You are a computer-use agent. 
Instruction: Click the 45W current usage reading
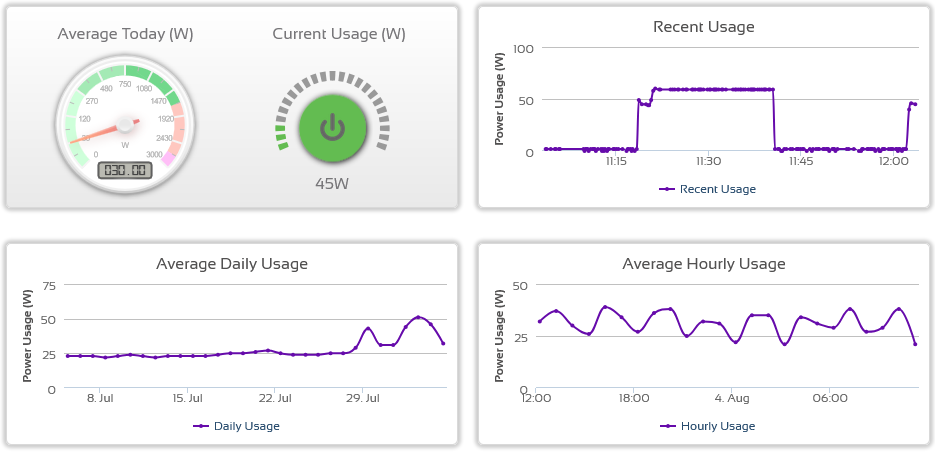332,184
